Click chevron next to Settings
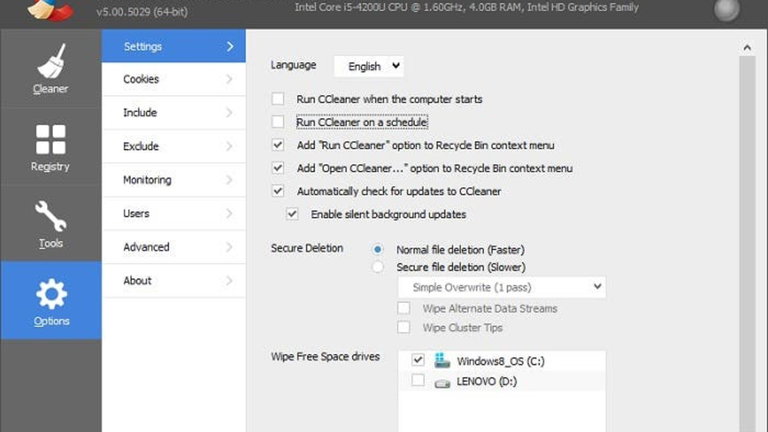The width and height of the screenshot is (768, 432). 230,46
